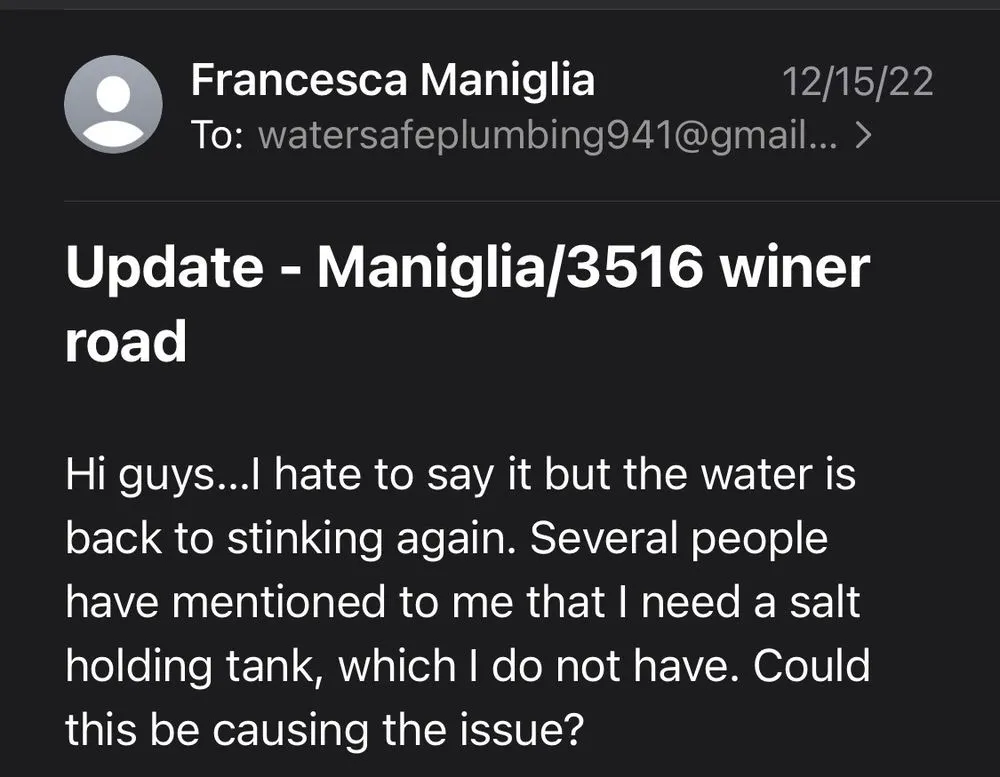Click the word "road" in the subject
Viewport: 1000px width, 777px height.
coord(126,341)
